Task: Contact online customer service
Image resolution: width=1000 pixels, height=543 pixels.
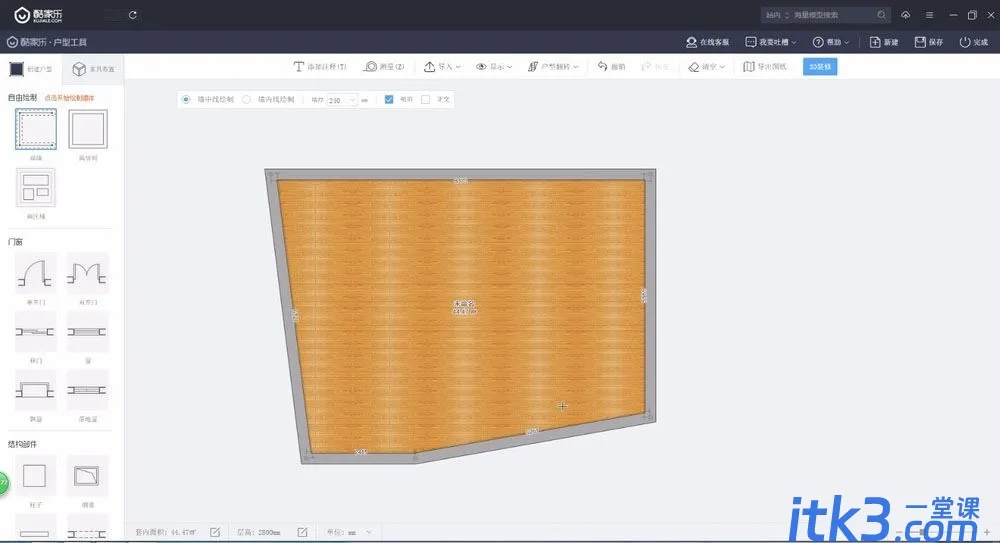Action: coord(707,42)
